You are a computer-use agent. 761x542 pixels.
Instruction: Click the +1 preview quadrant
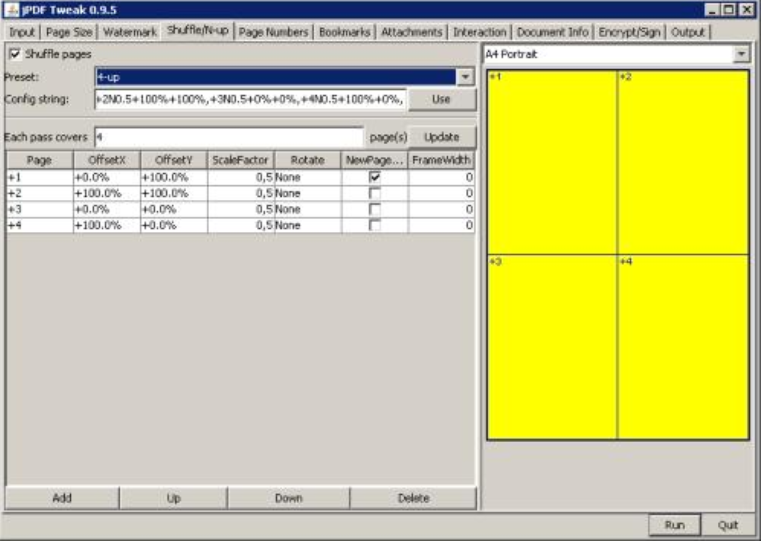coord(552,163)
